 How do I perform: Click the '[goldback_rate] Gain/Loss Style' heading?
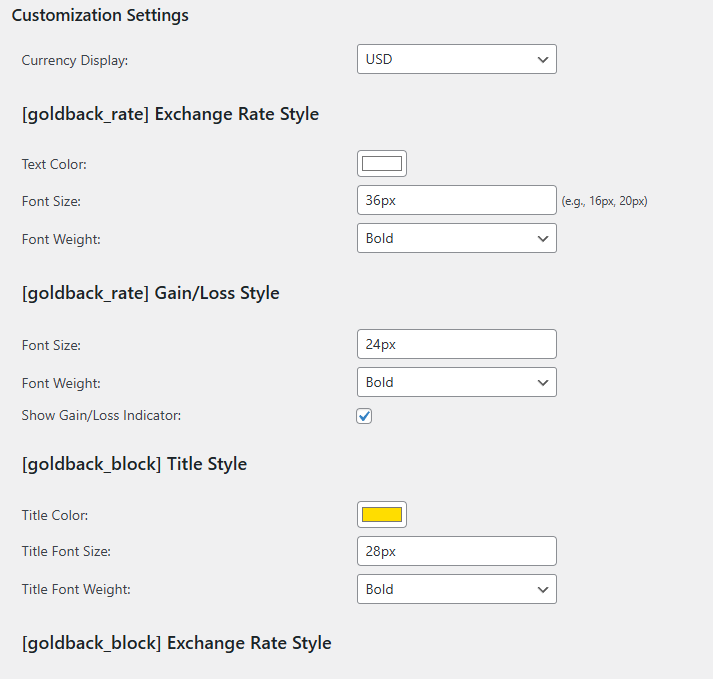tap(150, 293)
